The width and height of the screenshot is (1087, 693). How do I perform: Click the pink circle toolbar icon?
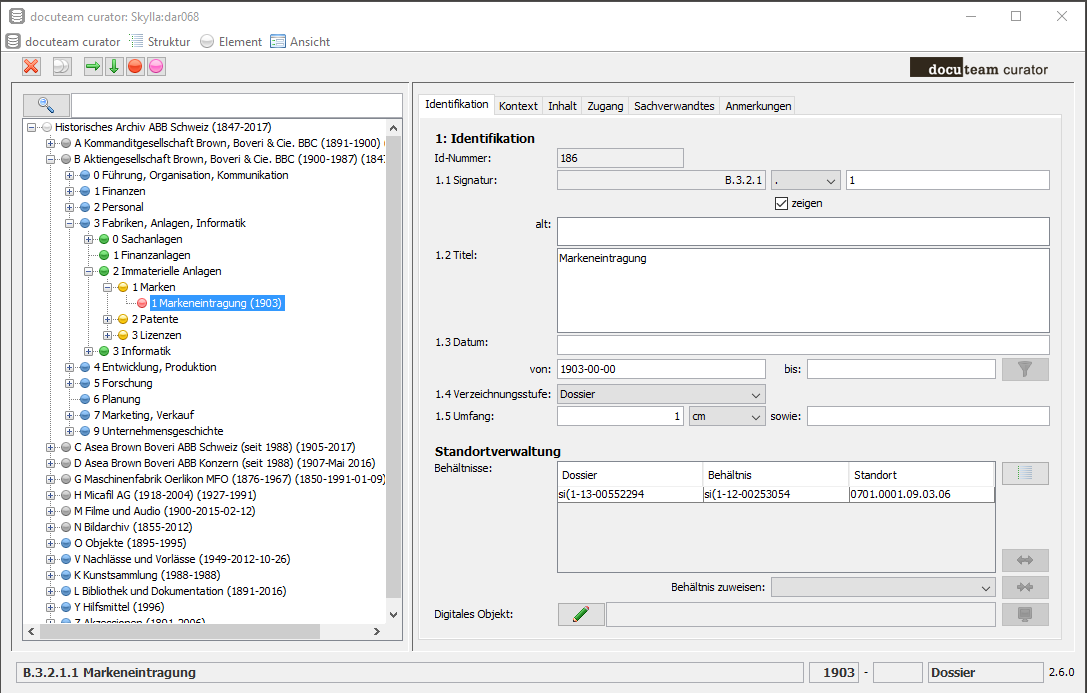tap(156, 66)
